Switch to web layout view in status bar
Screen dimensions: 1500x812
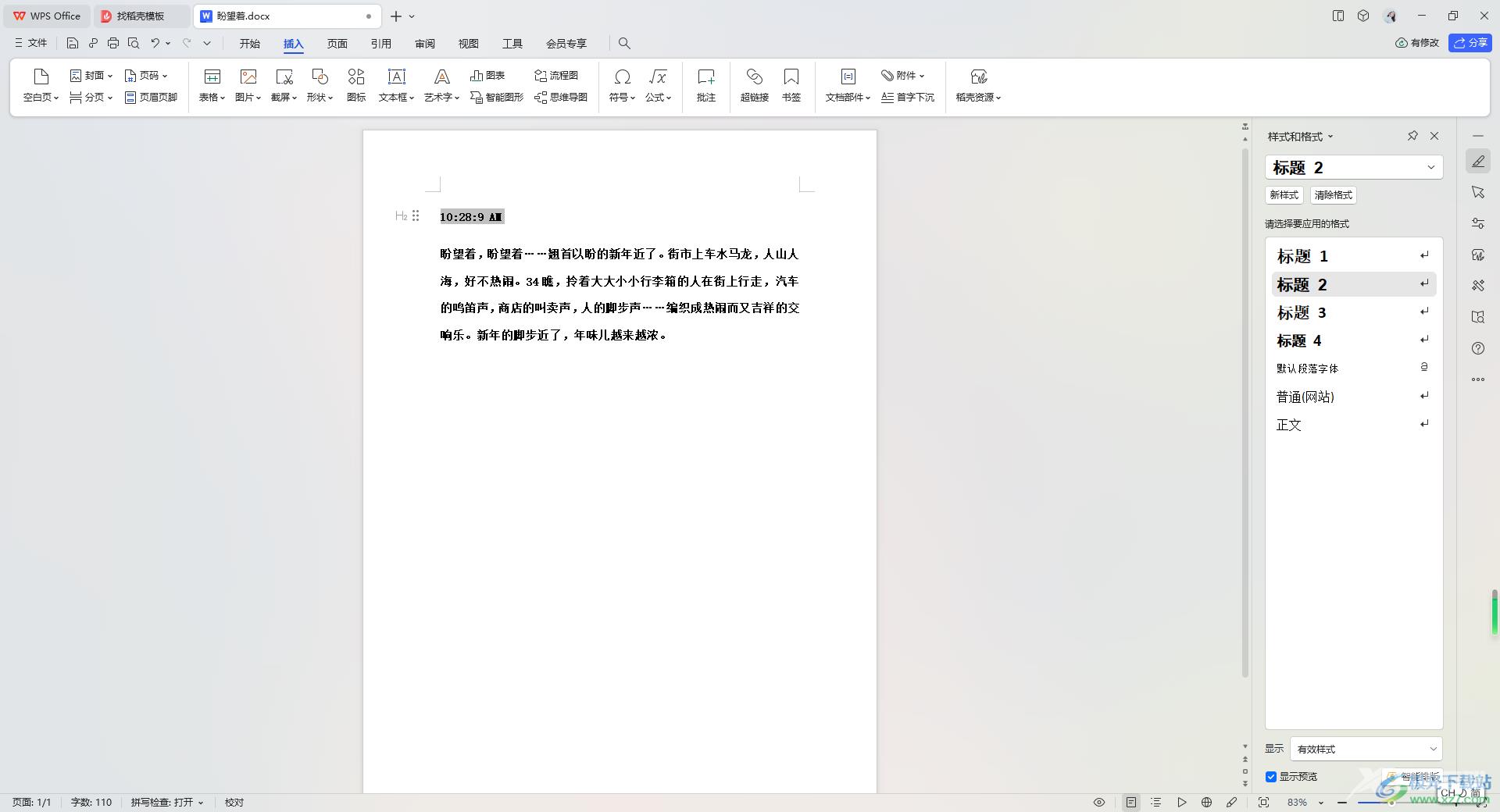click(1207, 803)
